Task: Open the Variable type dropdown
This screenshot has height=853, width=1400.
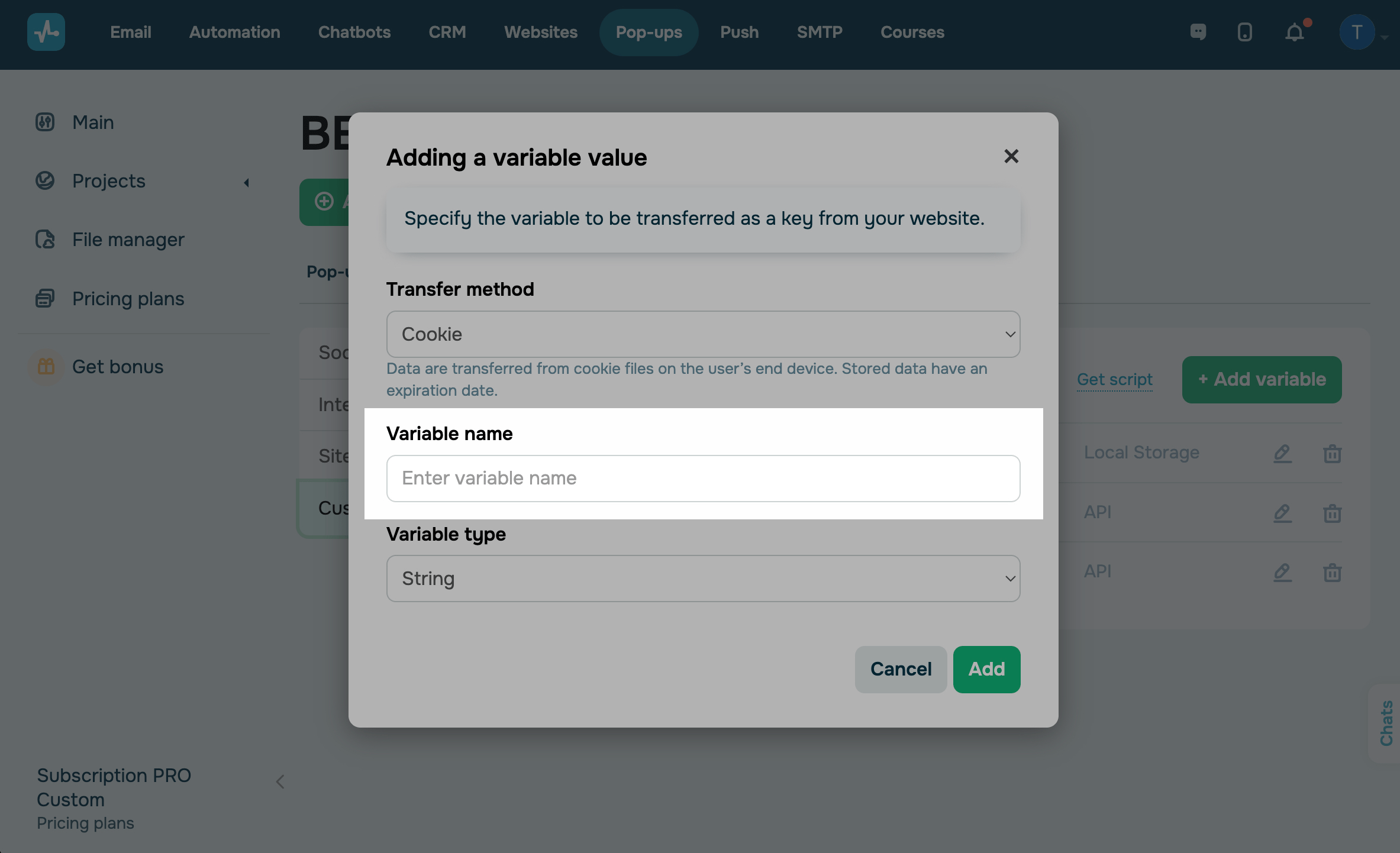Action: tap(703, 579)
